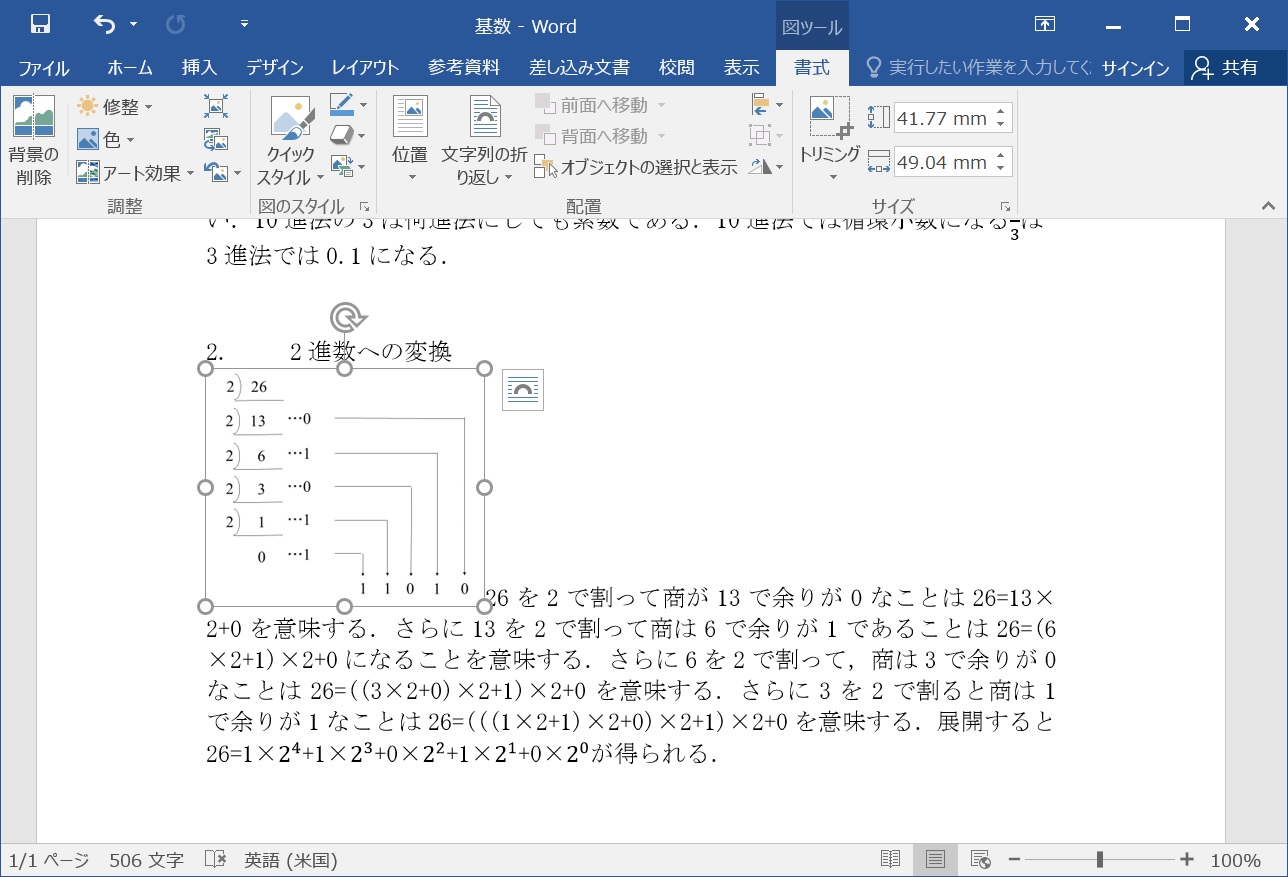Click the Undo arrow icon
Viewport: 1288px width, 877px height.
[104, 24]
